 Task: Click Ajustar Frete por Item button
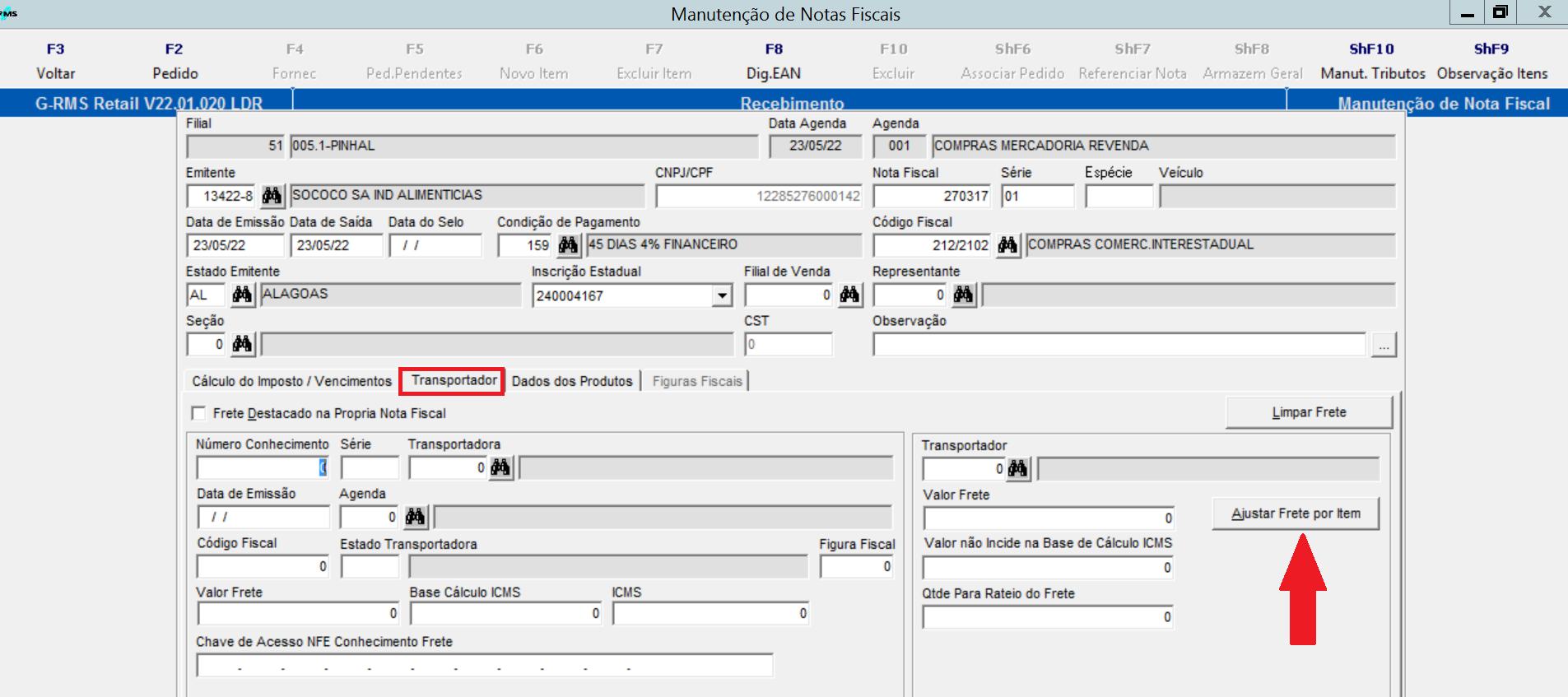(x=1296, y=513)
